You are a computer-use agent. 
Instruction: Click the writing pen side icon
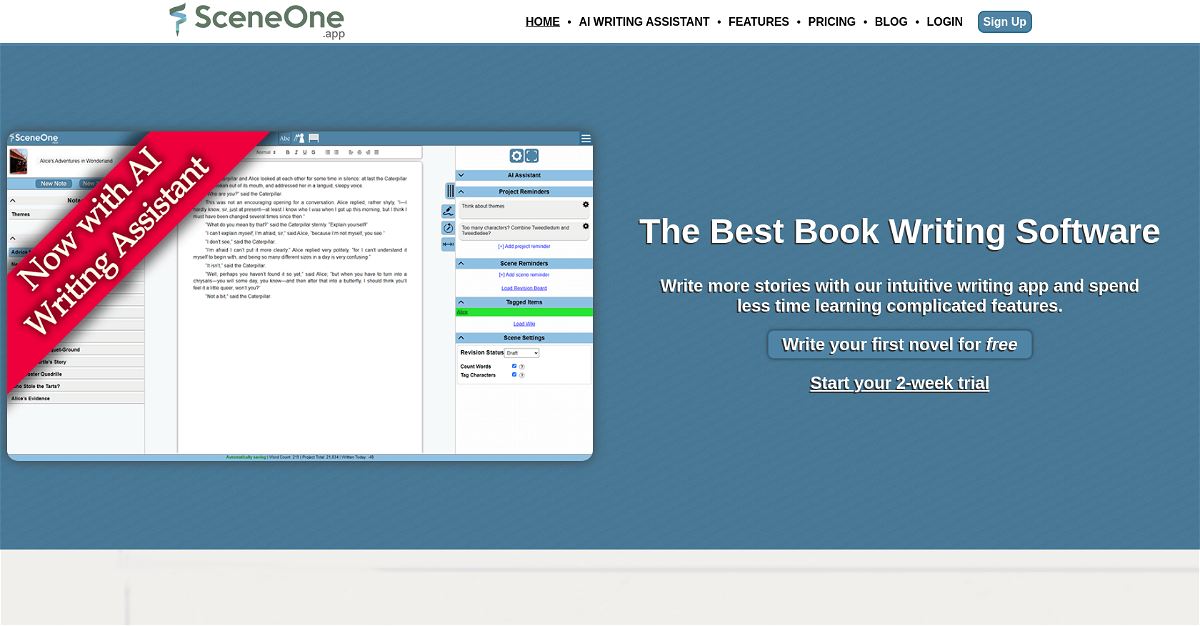click(448, 211)
